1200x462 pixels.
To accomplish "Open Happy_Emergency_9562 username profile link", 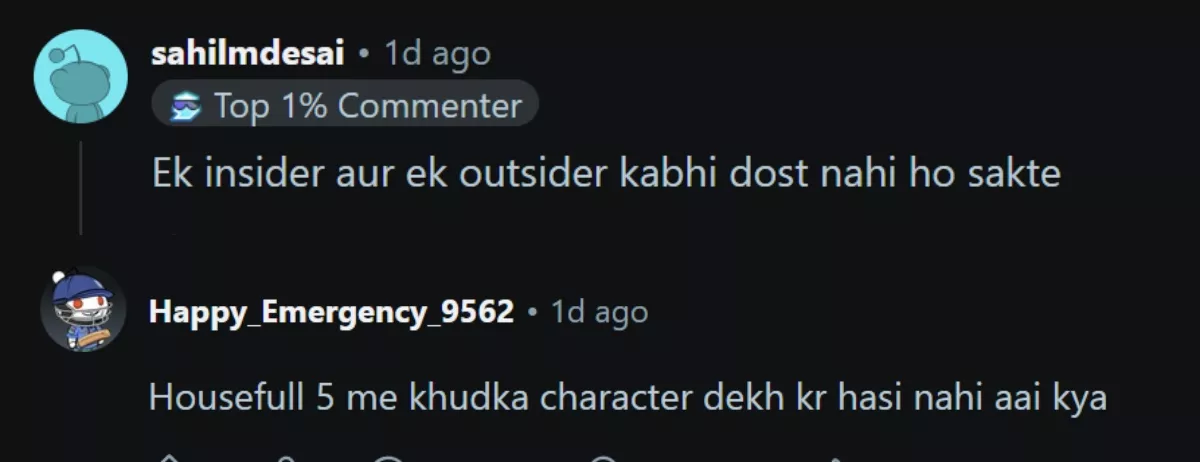I will tap(331, 313).
